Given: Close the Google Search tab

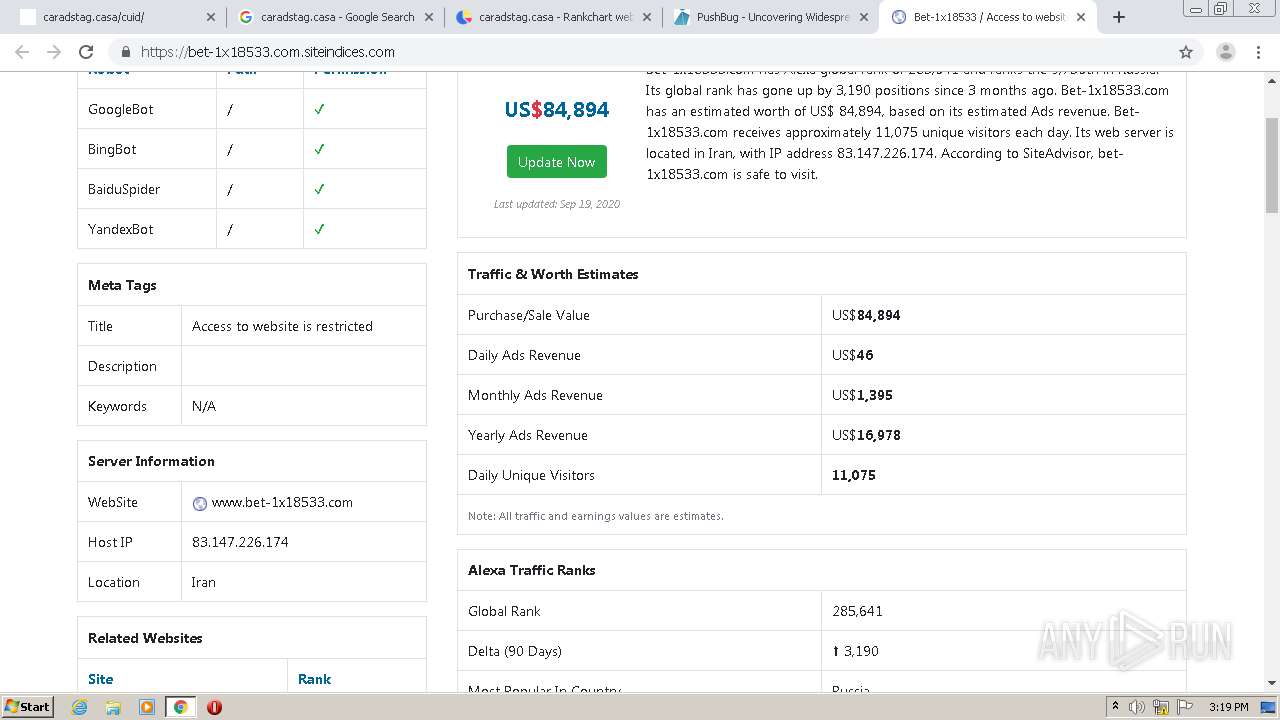Looking at the screenshot, I should coord(428,17).
